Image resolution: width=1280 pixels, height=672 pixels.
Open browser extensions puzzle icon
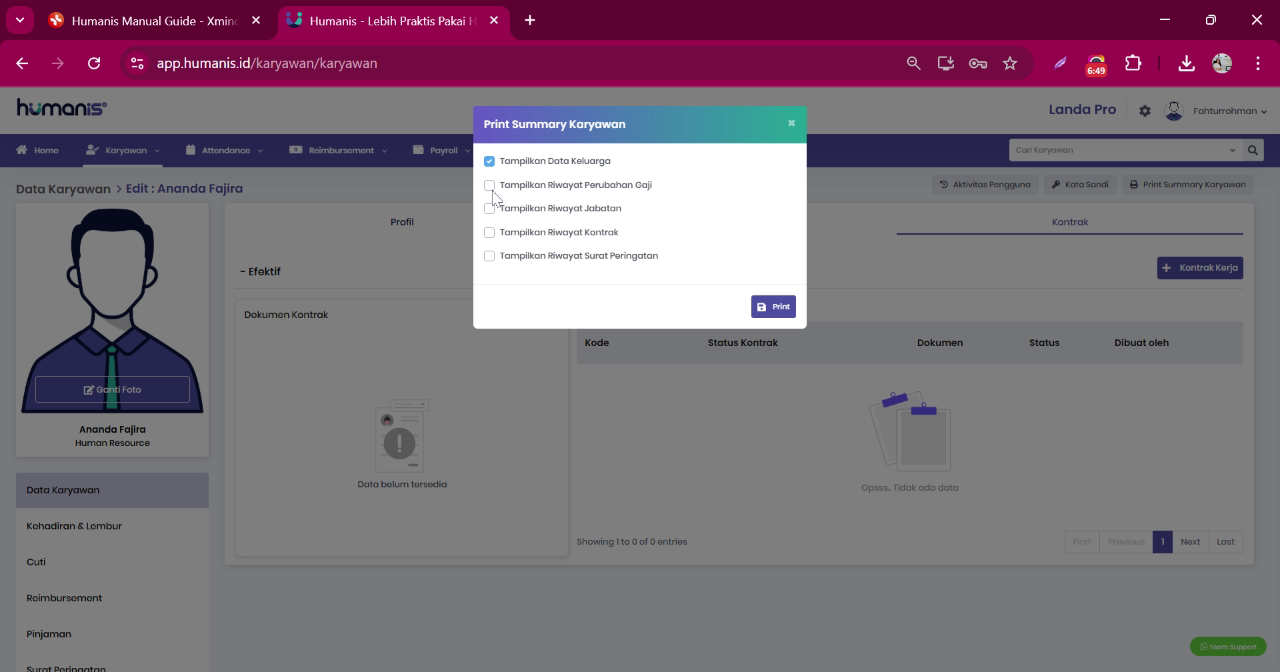pos(1133,63)
